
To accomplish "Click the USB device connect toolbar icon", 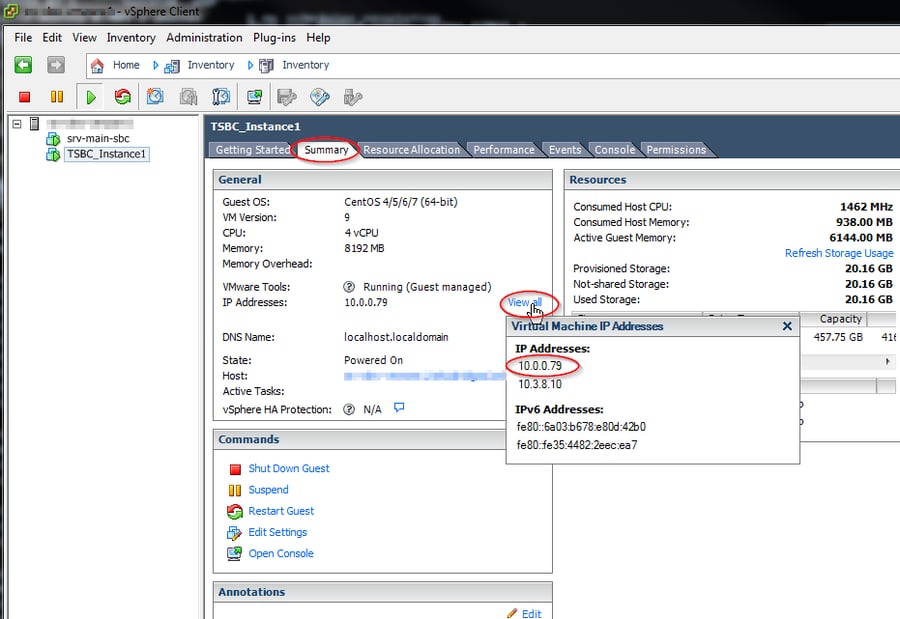I will [x=352, y=97].
